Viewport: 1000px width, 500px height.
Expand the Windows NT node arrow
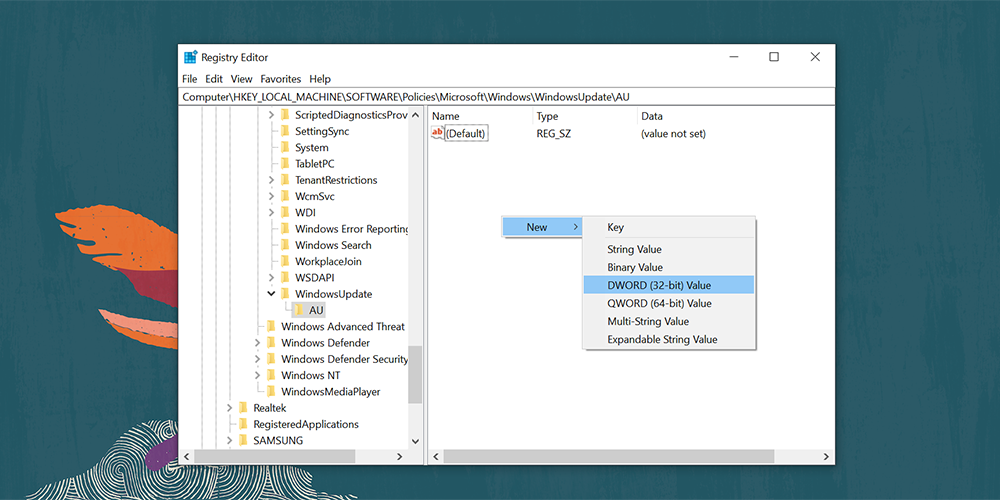coord(257,375)
